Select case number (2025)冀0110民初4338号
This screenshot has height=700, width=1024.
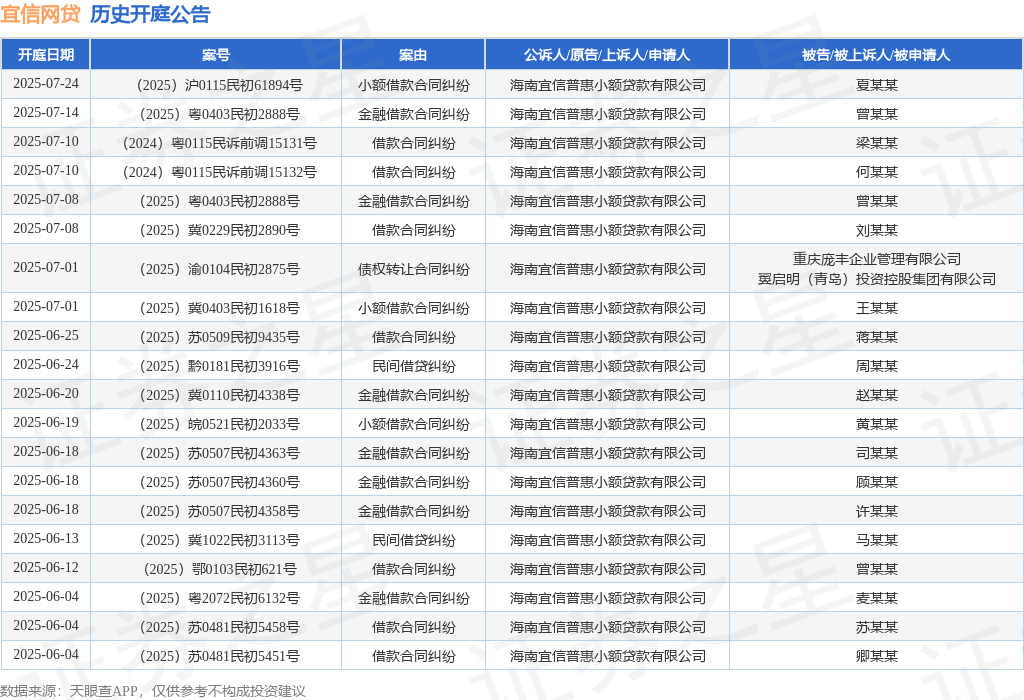click(x=219, y=395)
